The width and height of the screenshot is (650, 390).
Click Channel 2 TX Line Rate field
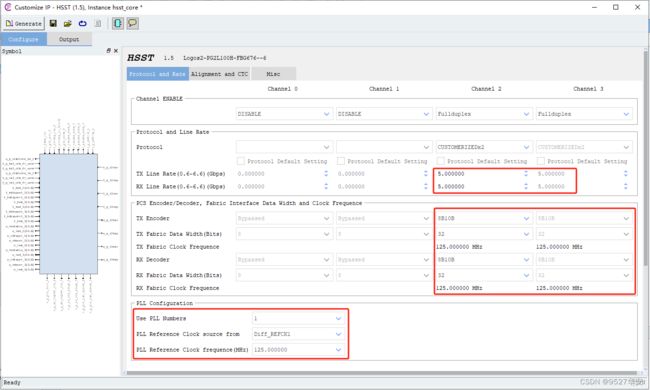click(x=480, y=174)
